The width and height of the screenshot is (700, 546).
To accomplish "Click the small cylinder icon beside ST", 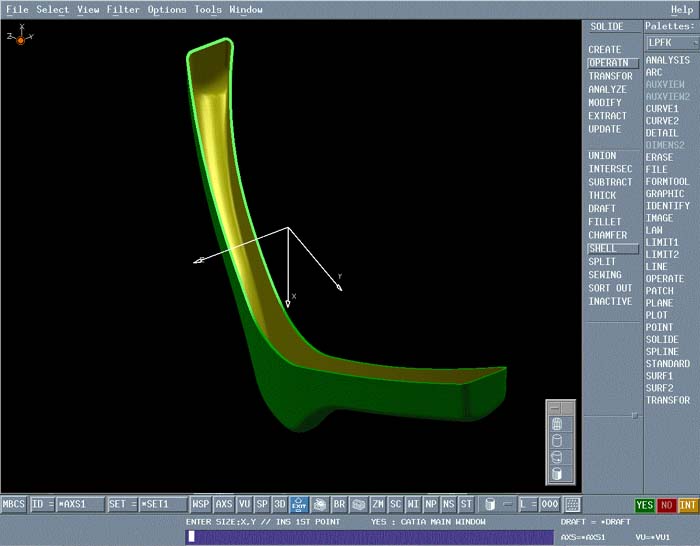I will pyautogui.click(x=489, y=505).
